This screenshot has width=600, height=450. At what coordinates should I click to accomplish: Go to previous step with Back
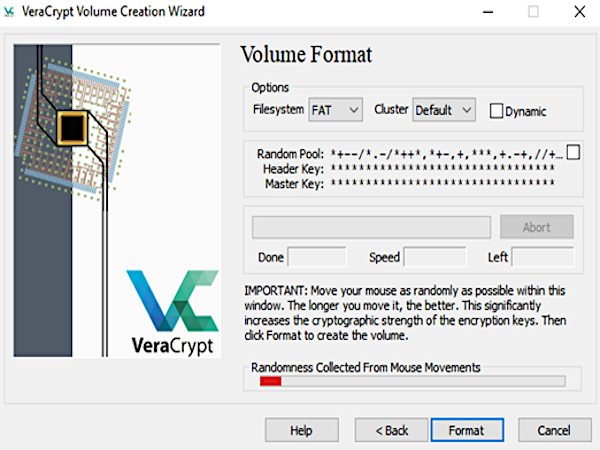pos(392,430)
